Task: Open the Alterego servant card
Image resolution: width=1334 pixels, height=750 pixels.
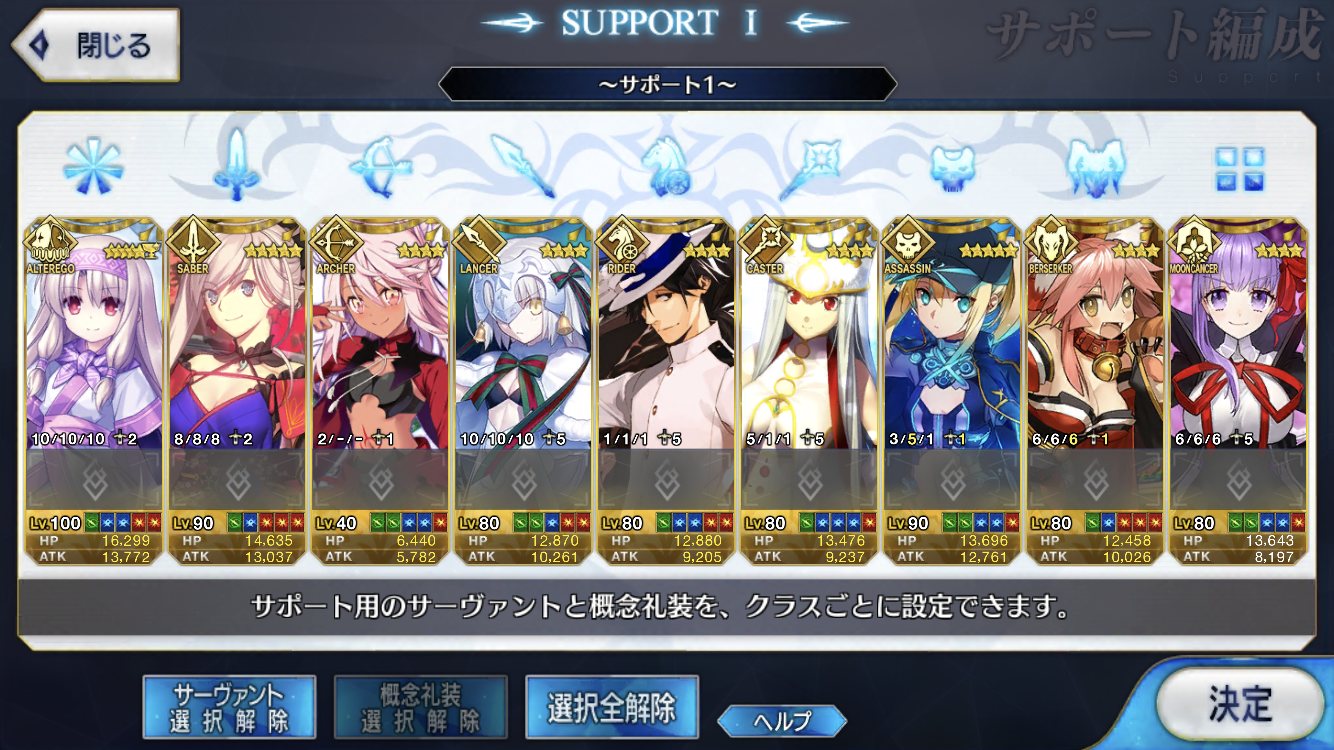Action: click(93, 332)
